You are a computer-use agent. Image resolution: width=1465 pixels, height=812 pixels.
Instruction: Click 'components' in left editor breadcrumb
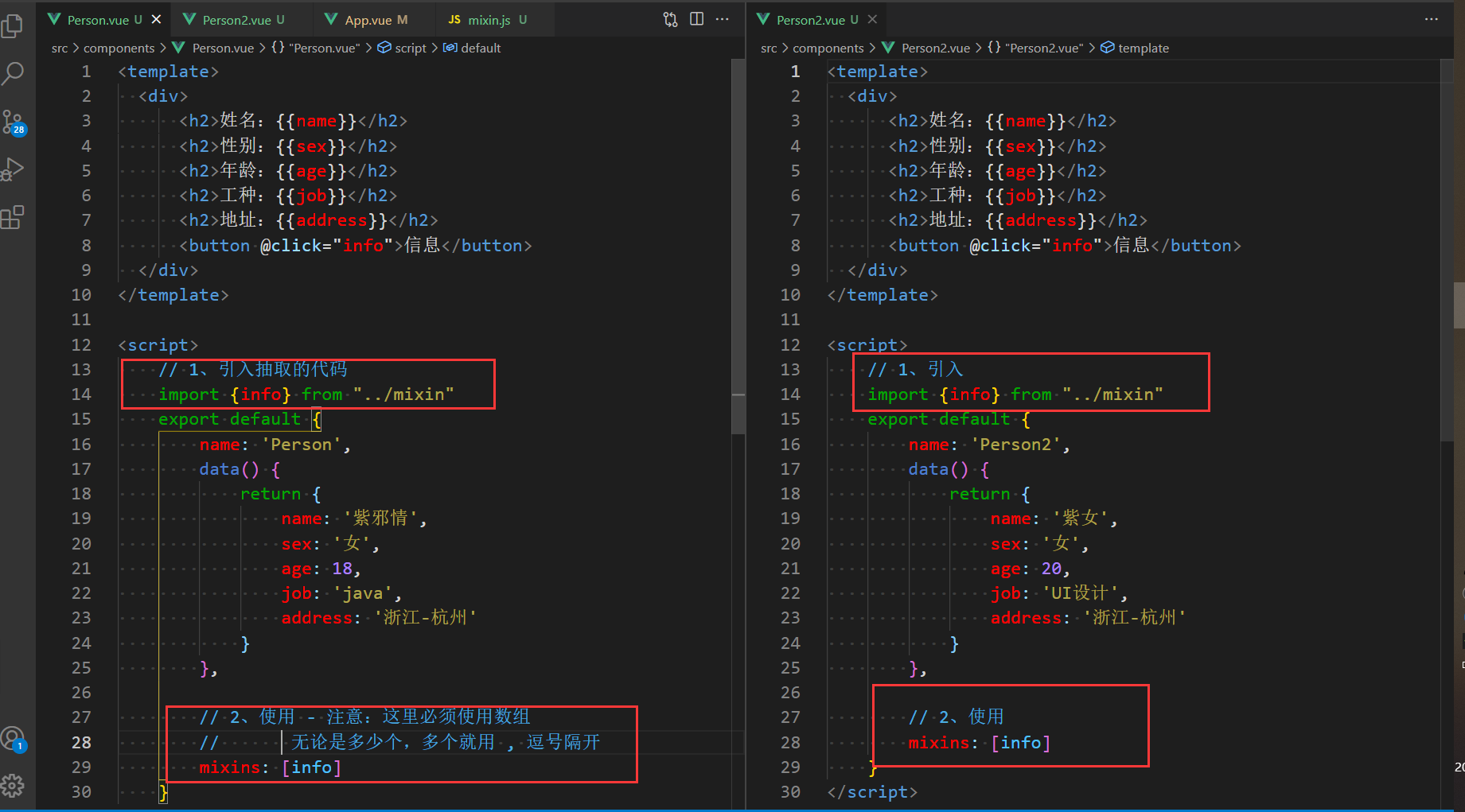pos(119,48)
